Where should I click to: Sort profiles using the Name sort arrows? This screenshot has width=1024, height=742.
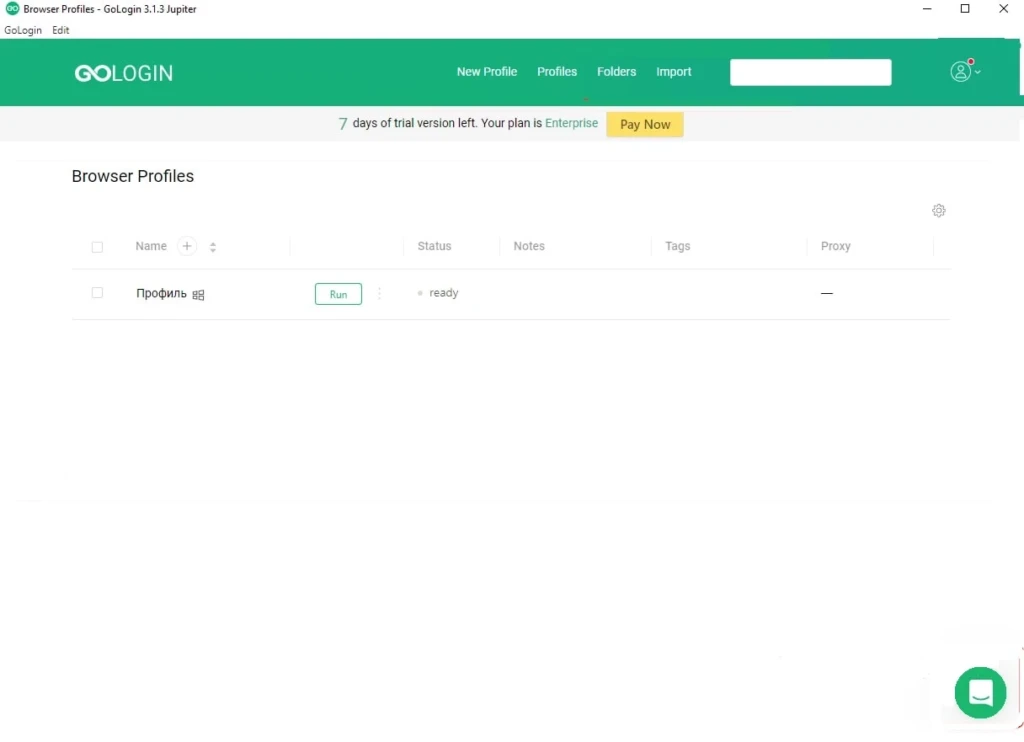pos(213,247)
